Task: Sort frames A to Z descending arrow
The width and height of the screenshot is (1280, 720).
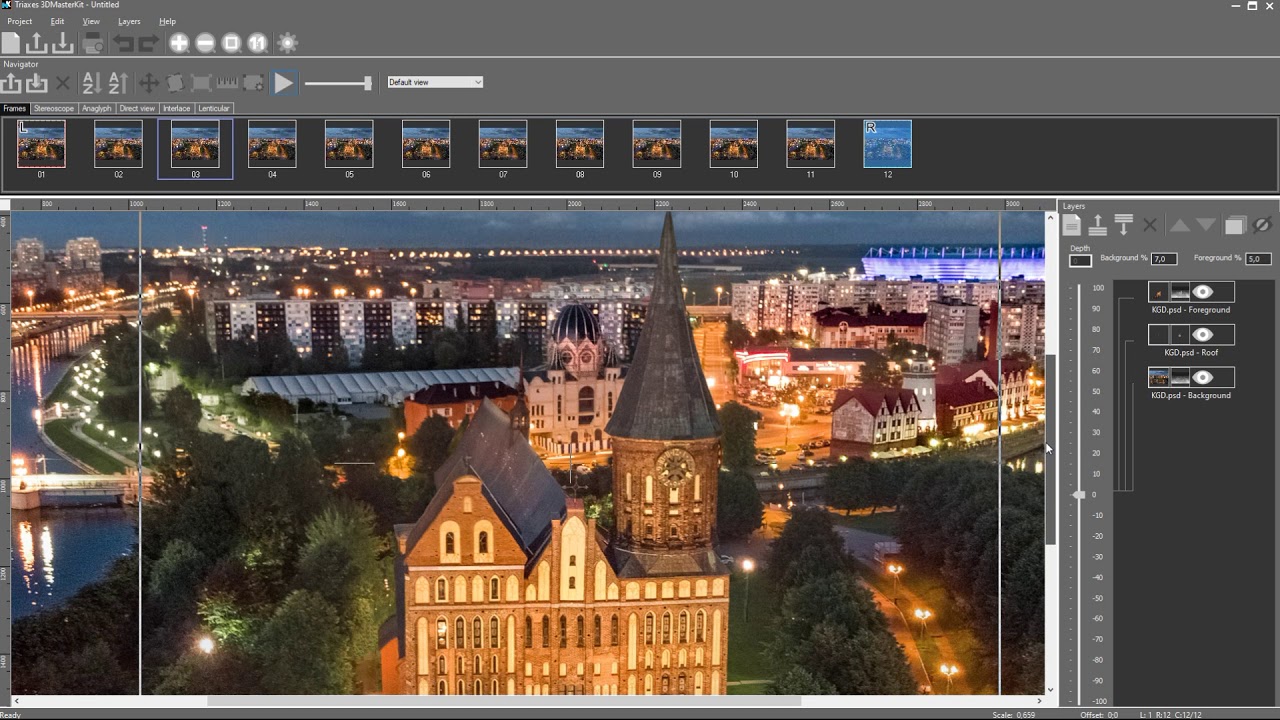Action: tap(91, 83)
